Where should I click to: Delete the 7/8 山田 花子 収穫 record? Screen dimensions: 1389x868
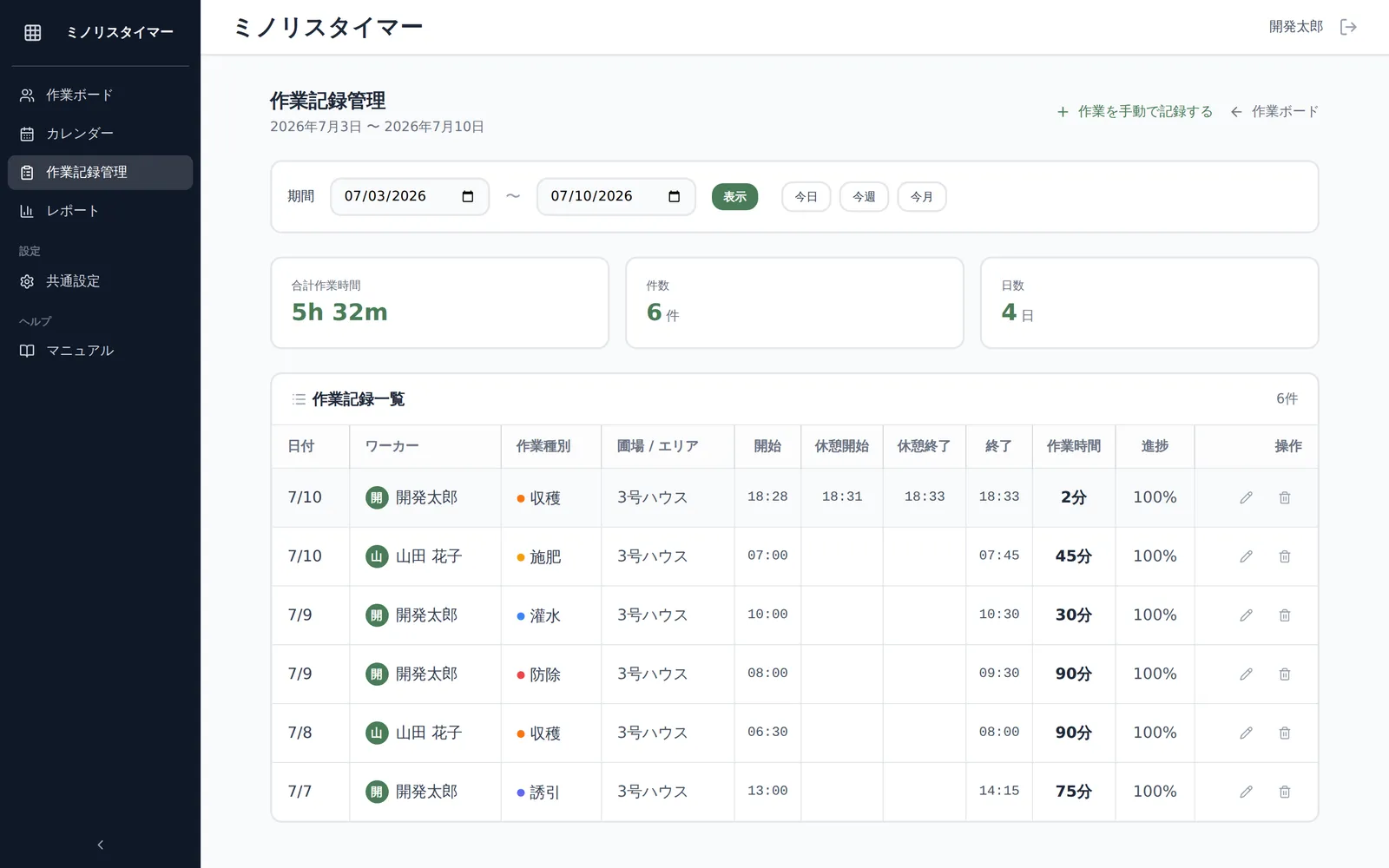(x=1285, y=733)
